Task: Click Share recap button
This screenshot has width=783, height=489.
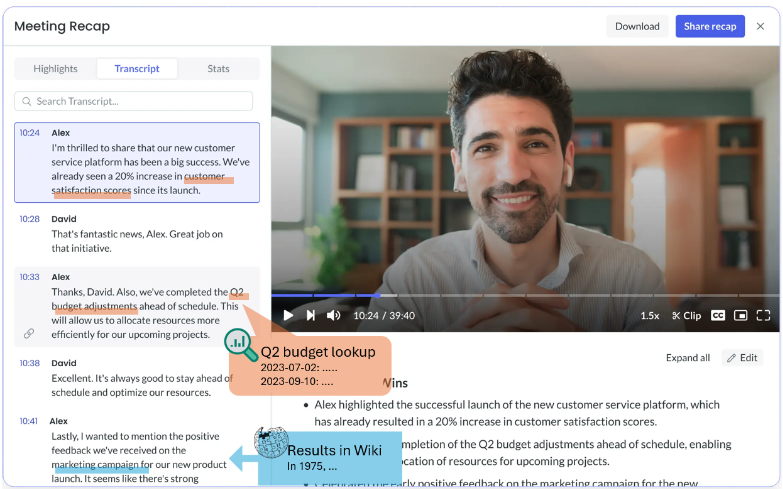Action: pyautogui.click(x=710, y=26)
